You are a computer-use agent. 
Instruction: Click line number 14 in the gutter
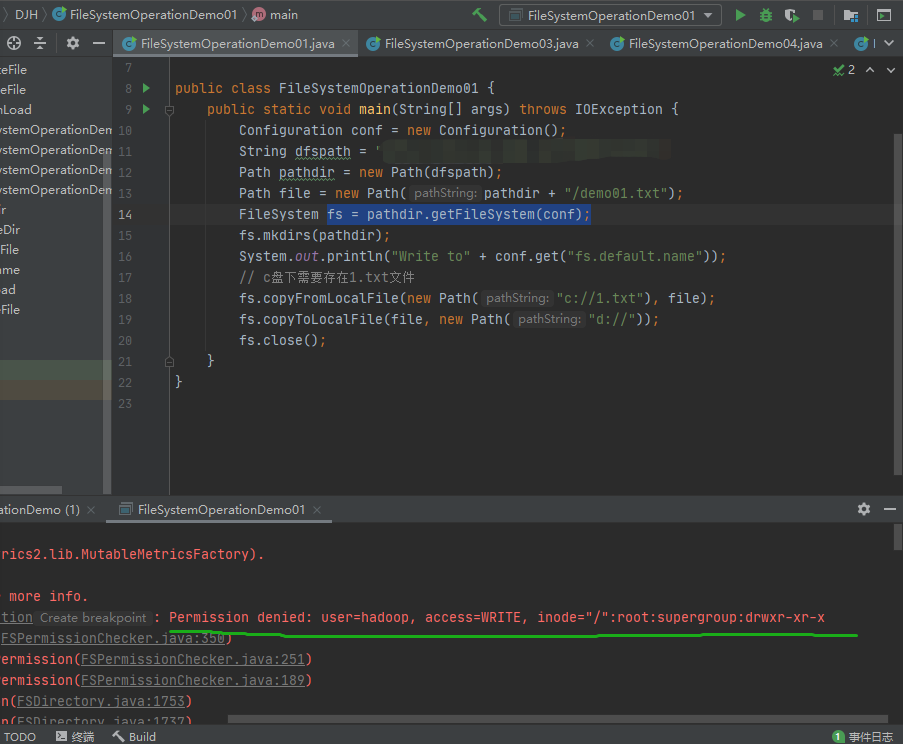click(125, 214)
